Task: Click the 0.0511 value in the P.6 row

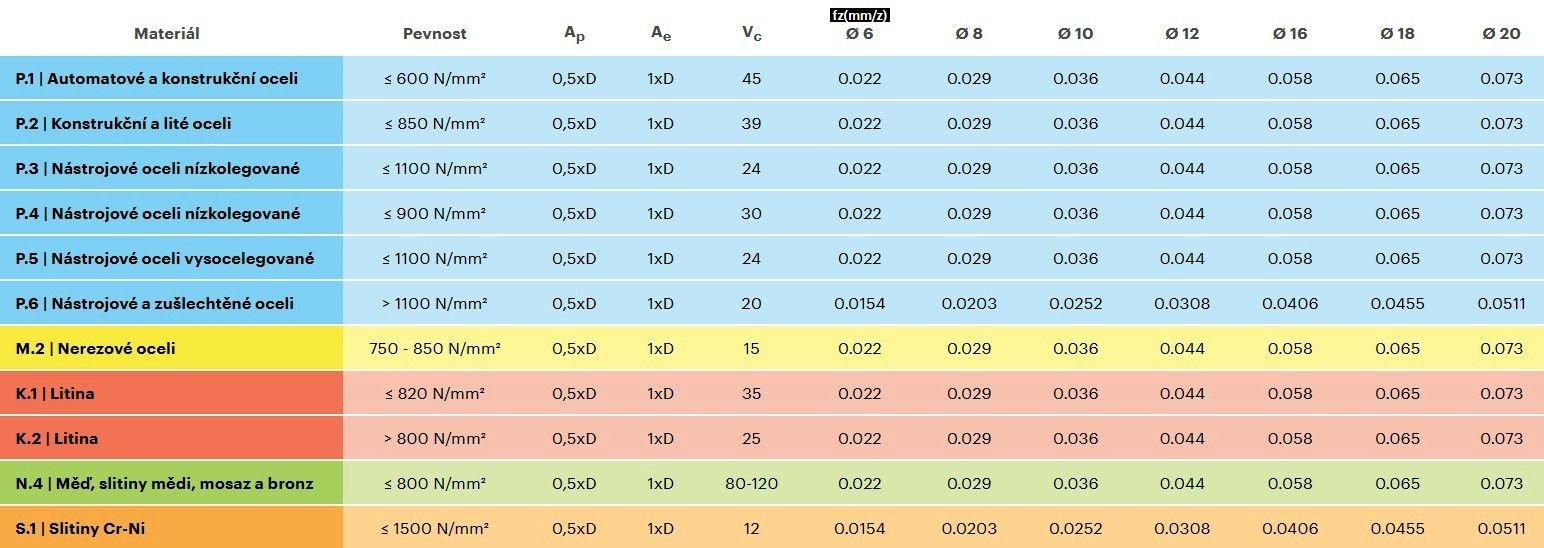Action: coord(1501,303)
